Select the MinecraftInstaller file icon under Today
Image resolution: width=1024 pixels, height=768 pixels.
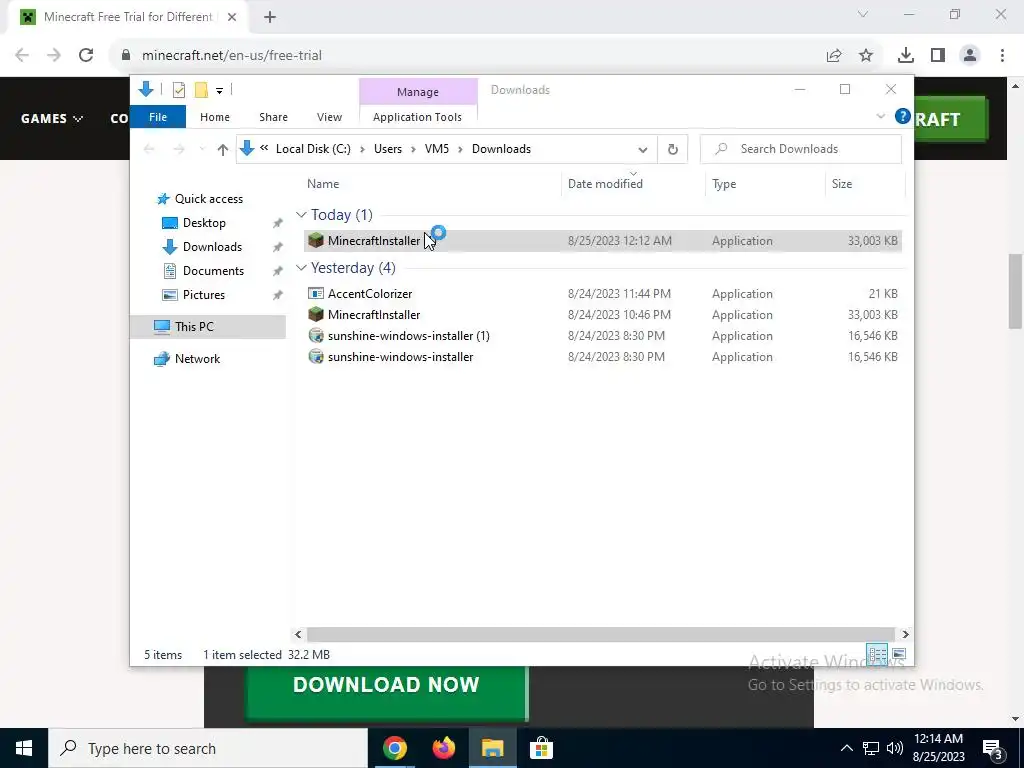click(x=316, y=240)
